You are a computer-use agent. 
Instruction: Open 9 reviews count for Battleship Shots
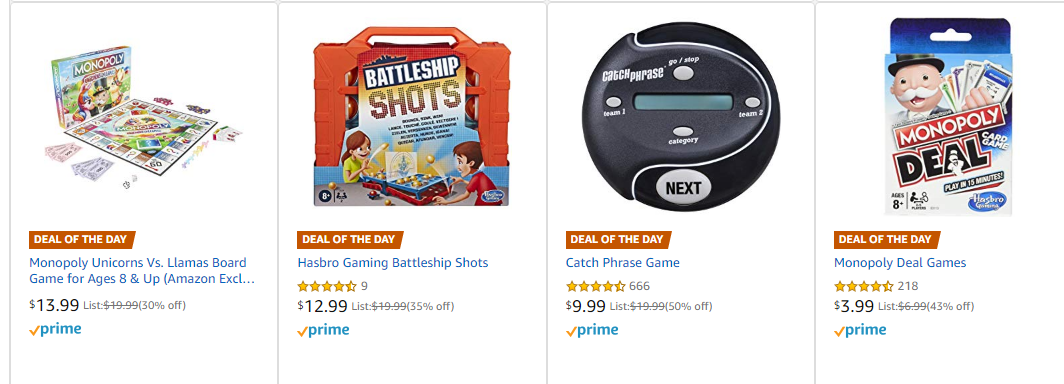pos(364,286)
